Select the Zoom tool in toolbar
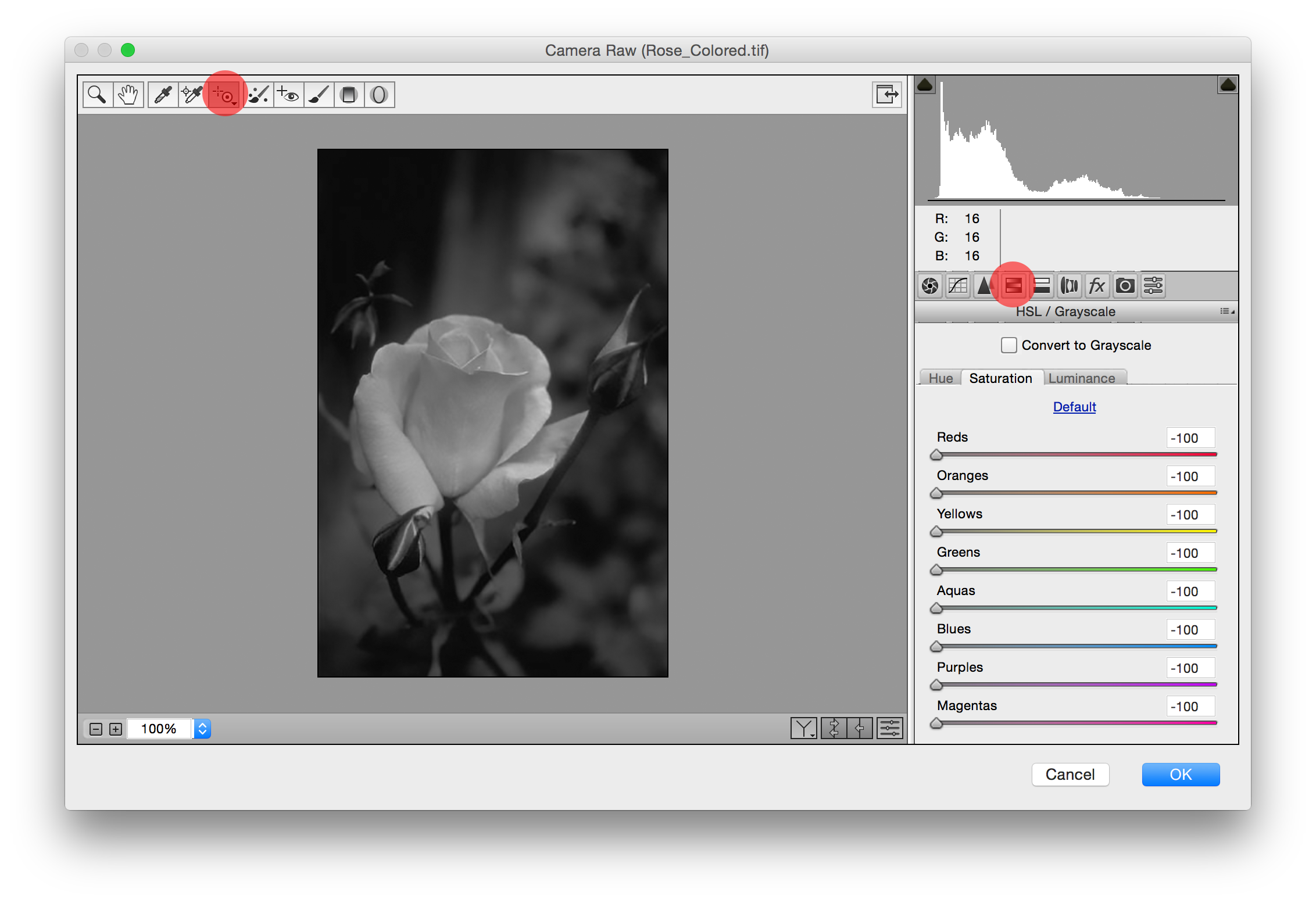 [97, 94]
